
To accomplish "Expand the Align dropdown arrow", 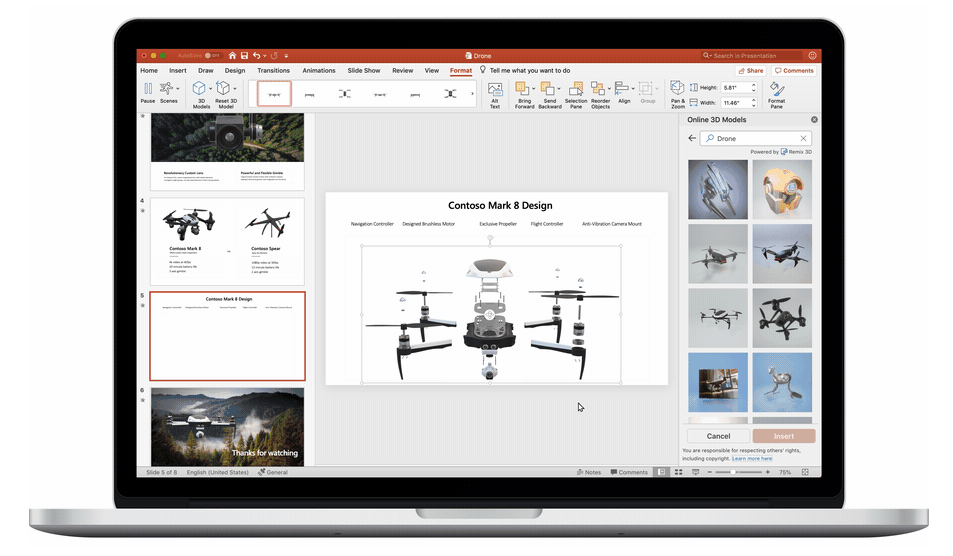I will [633, 89].
